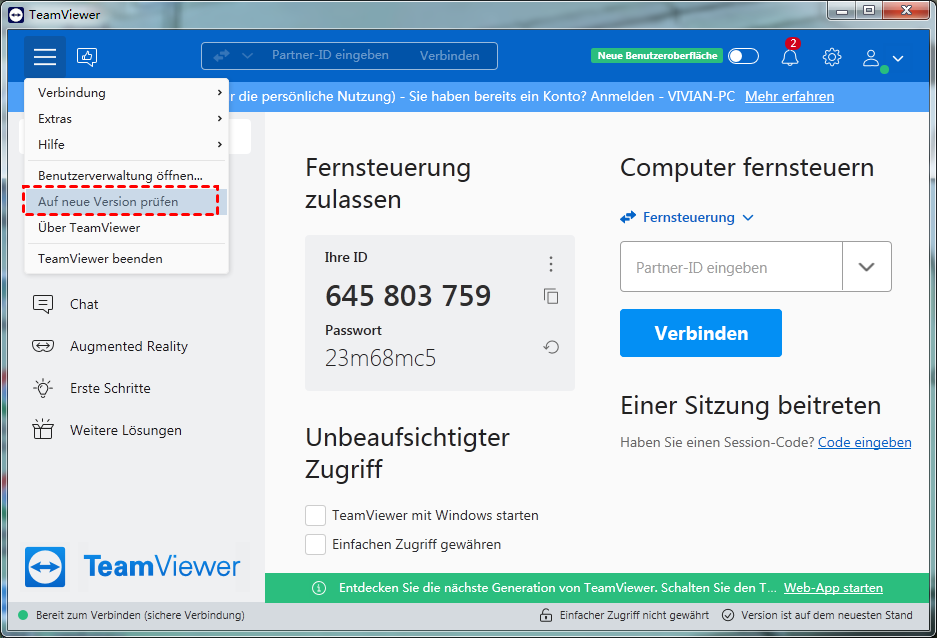
Task: Click the Code eingeben link
Action: pos(864,442)
